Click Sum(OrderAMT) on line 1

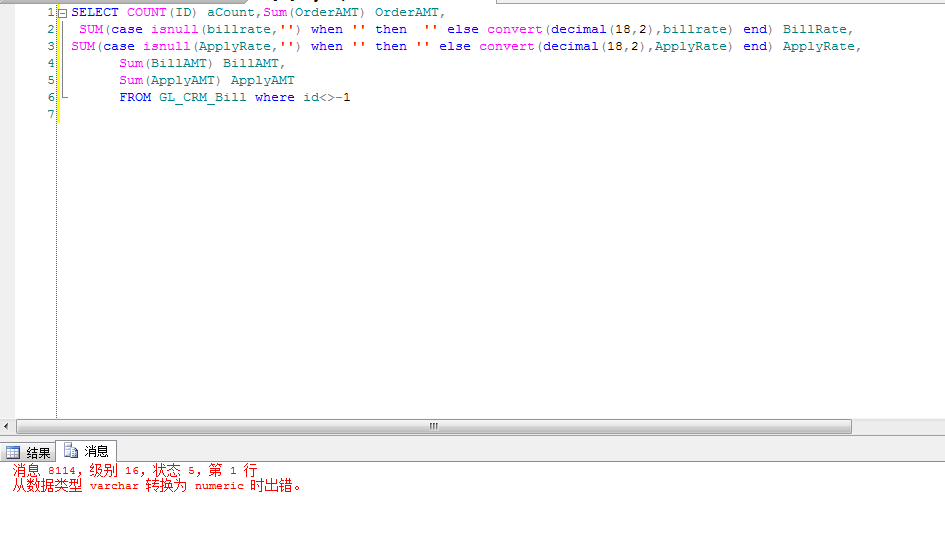(x=314, y=12)
